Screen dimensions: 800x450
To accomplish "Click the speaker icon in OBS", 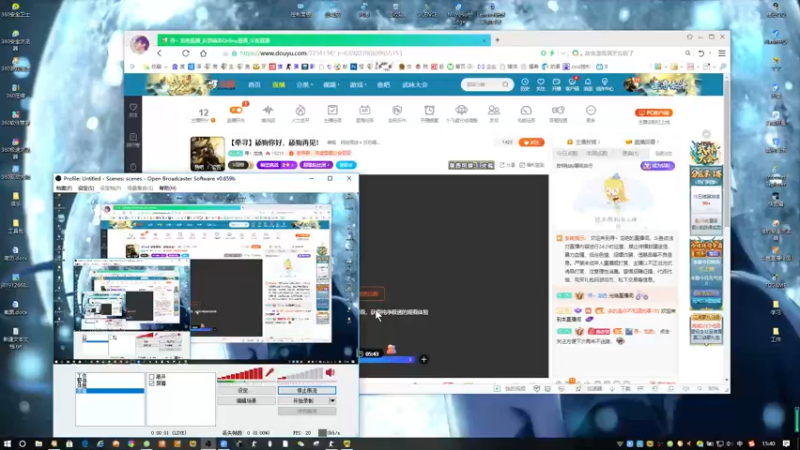I will tap(330, 372).
